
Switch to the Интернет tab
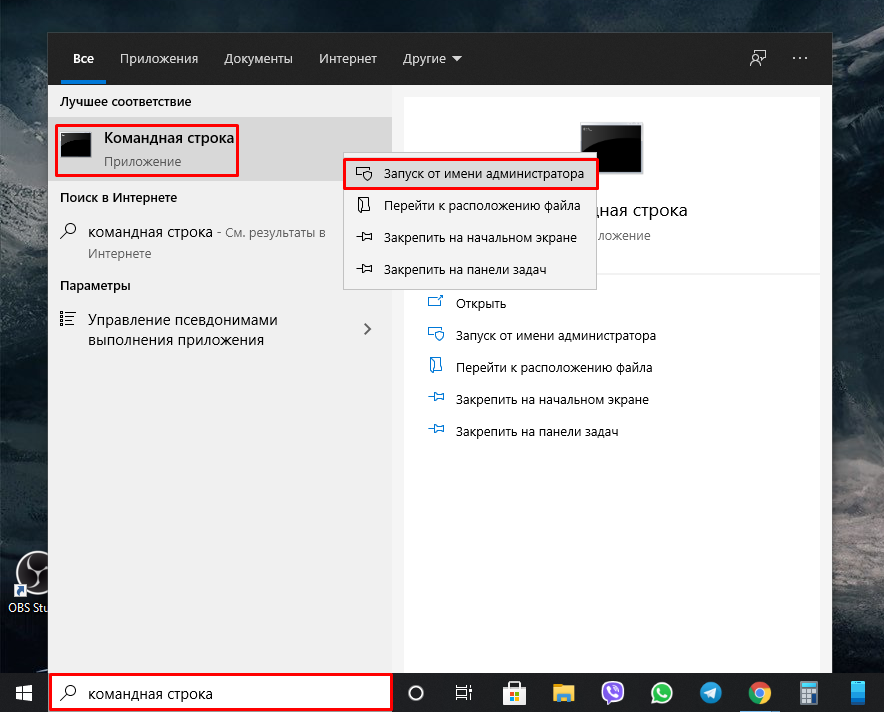point(347,59)
